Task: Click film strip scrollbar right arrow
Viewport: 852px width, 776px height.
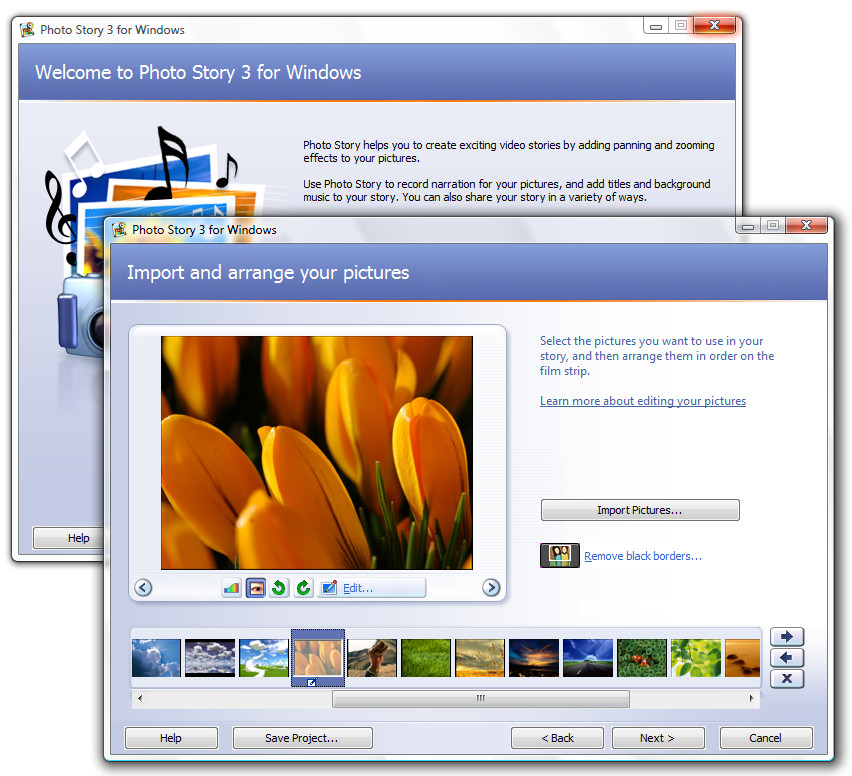Action: pyautogui.click(x=751, y=698)
